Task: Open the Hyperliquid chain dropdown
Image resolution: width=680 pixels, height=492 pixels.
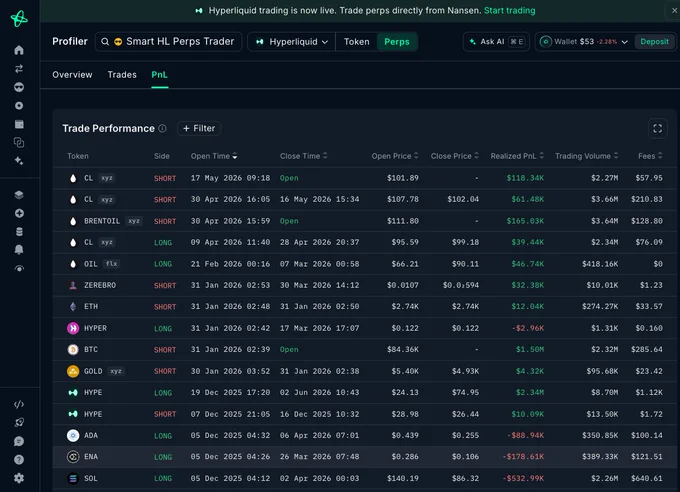Action: click(x=292, y=42)
